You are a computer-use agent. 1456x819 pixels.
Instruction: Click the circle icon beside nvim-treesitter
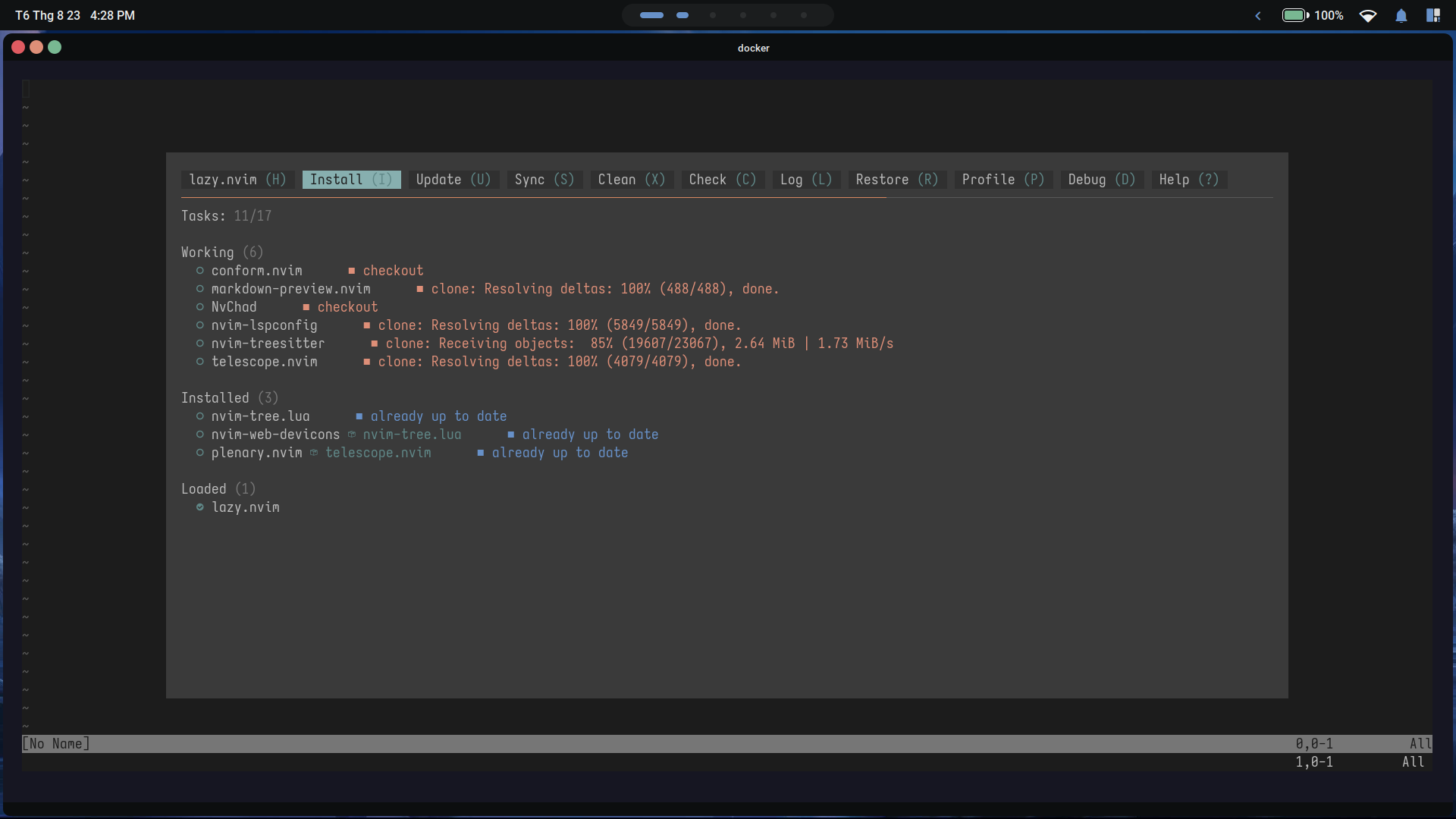(200, 344)
